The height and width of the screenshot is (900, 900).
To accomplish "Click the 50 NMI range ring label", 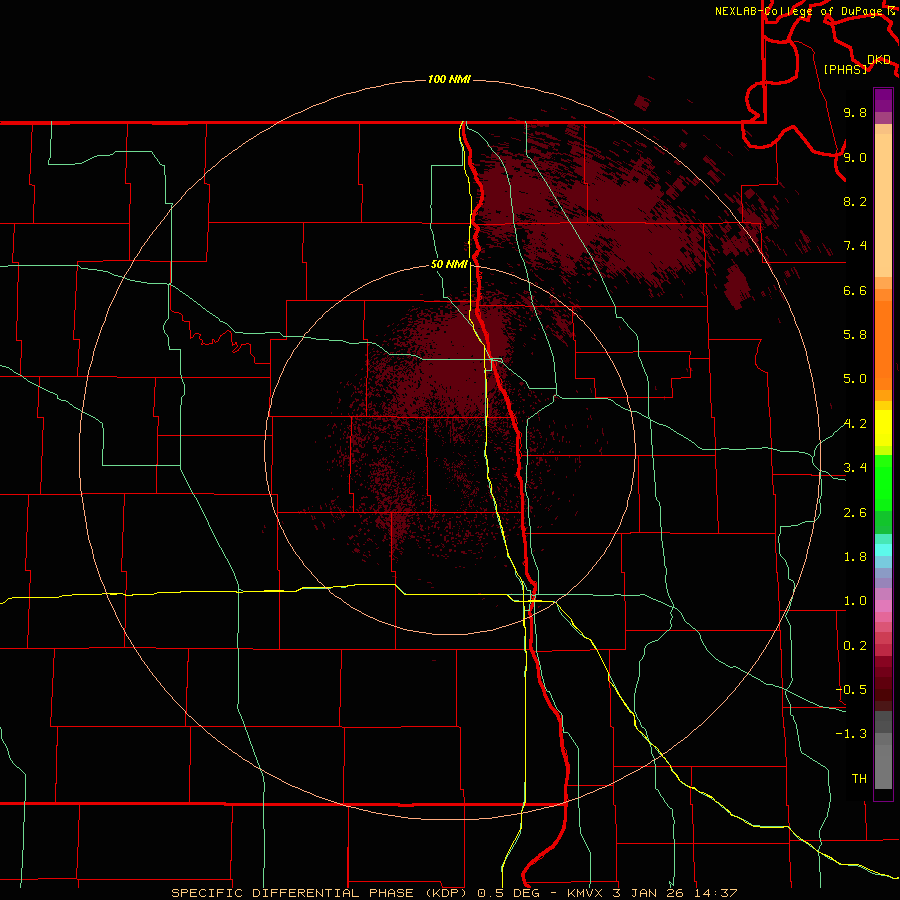I will point(449,264).
